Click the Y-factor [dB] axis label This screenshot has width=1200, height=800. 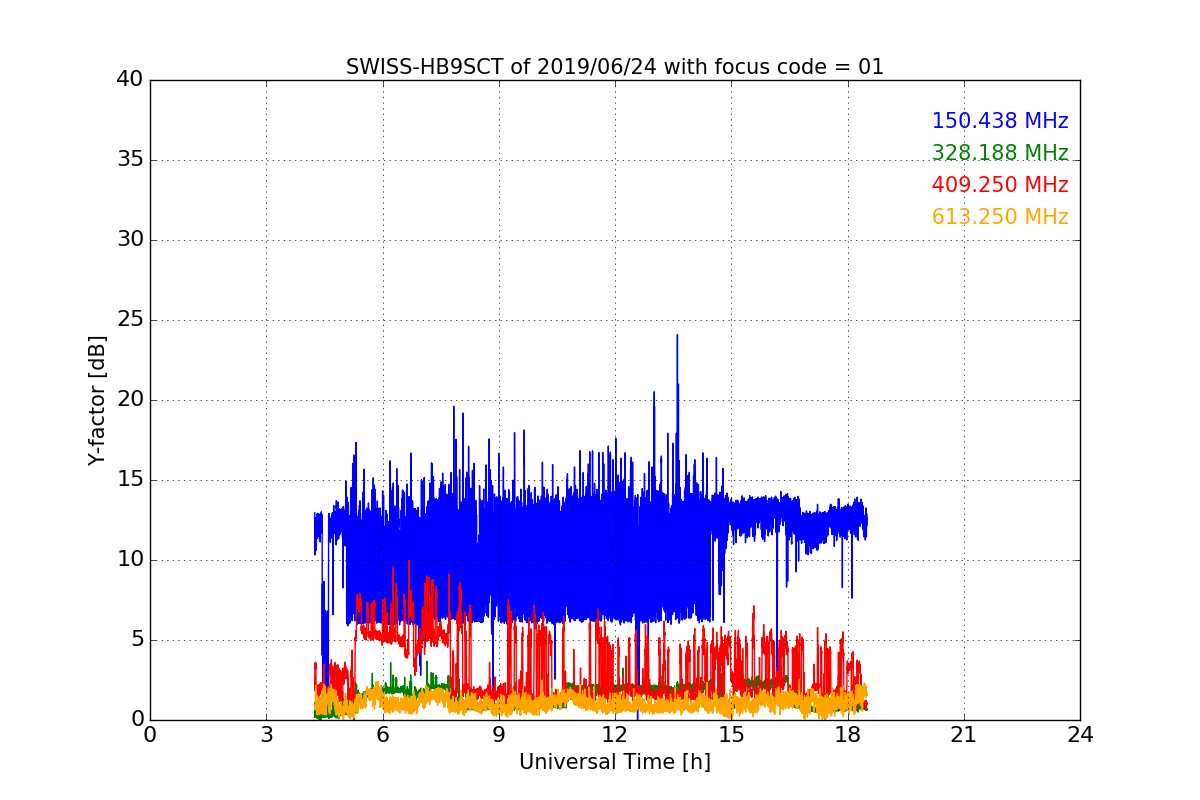[96, 400]
